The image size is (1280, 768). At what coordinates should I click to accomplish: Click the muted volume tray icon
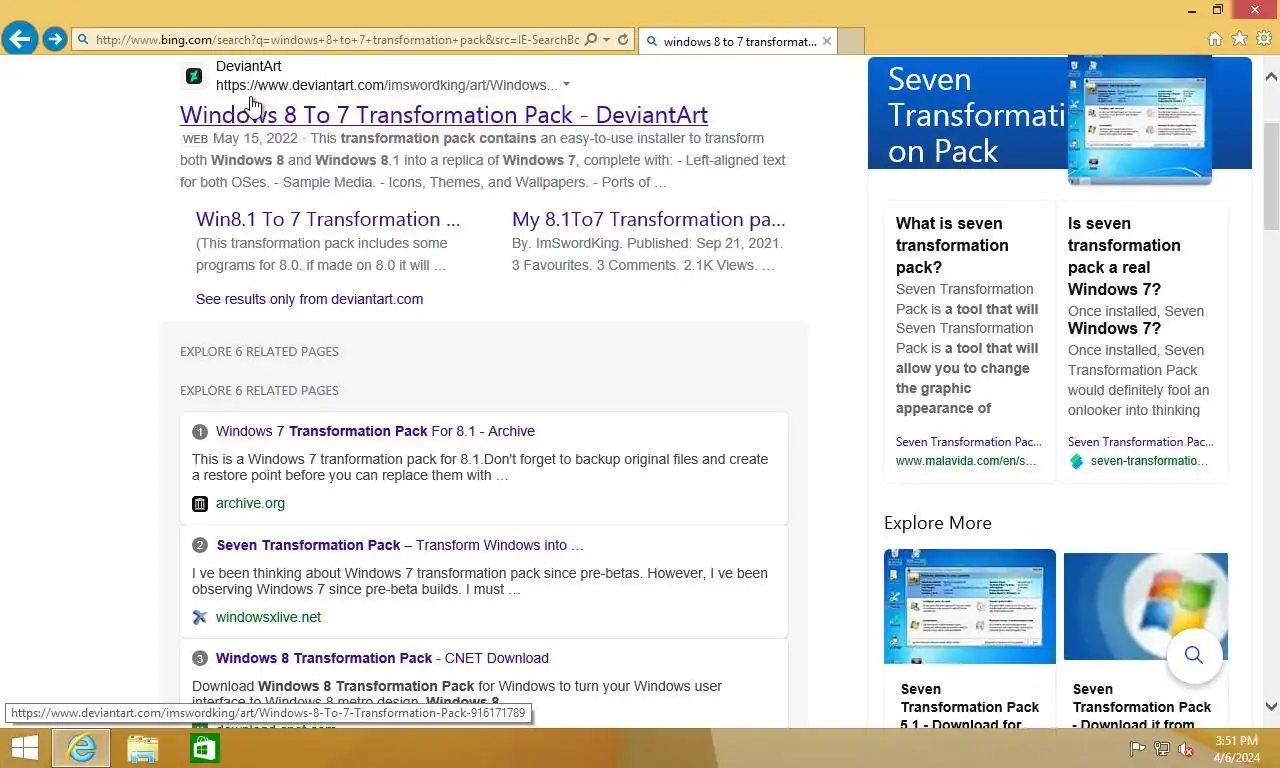[1186, 749]
